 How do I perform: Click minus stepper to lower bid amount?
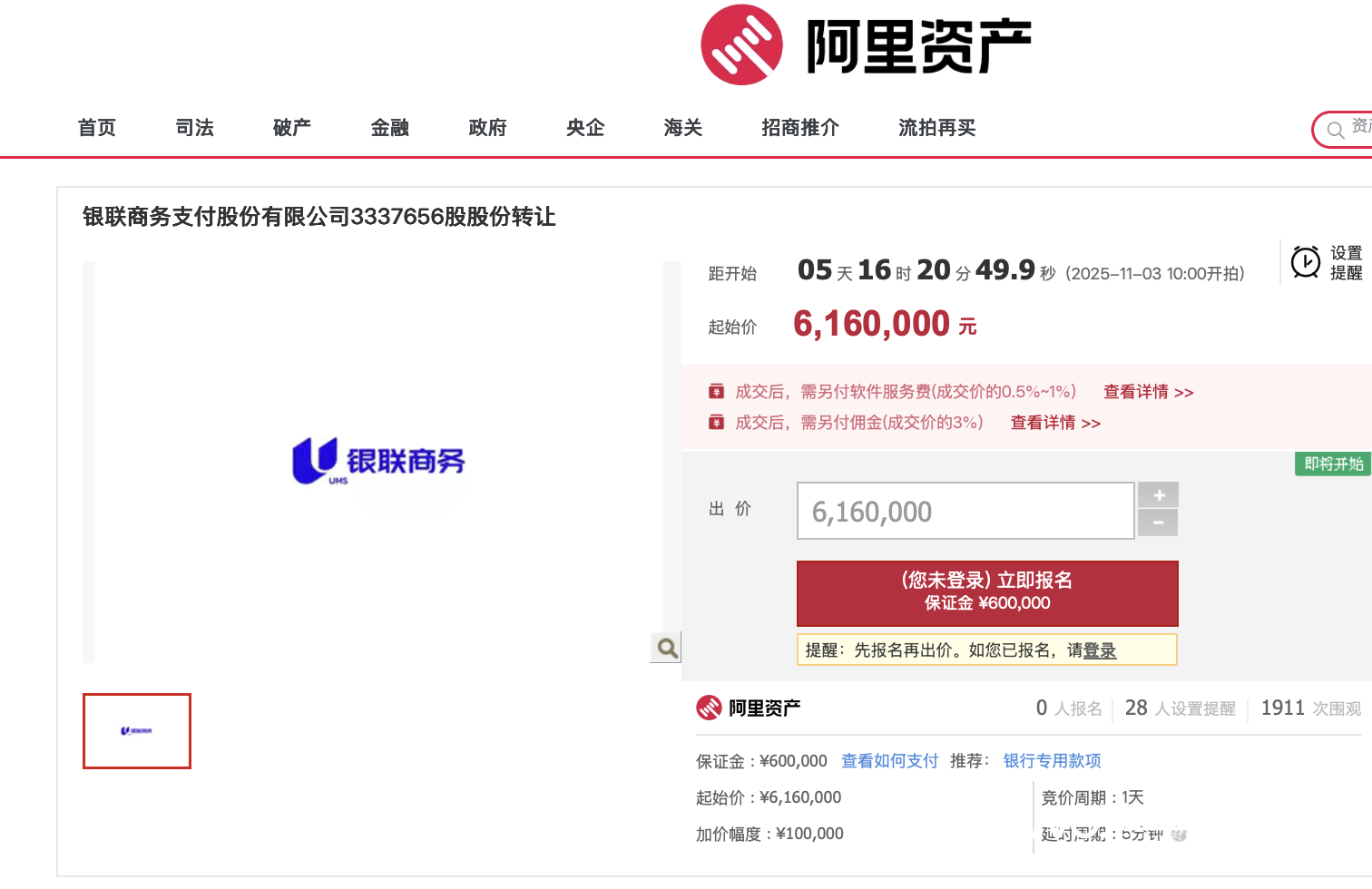[1158, 523]
